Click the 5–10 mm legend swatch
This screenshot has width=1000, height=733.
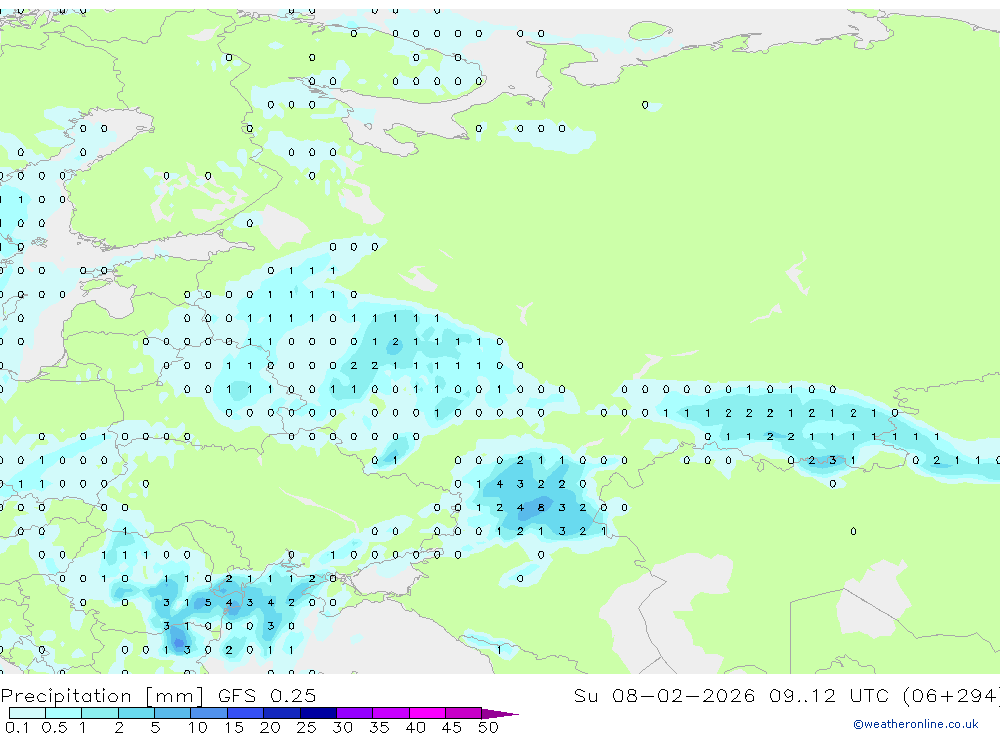click(x=172, y=713)
